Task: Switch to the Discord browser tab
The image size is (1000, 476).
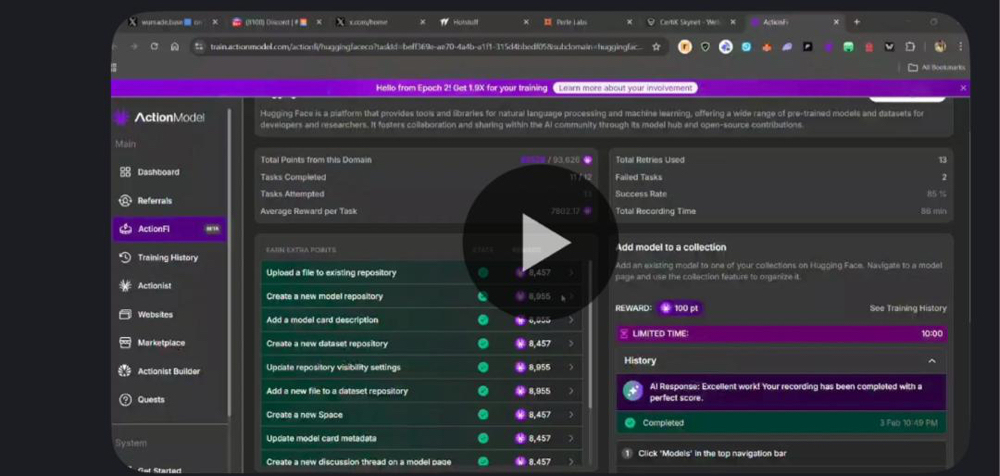Action: click(270, 21)
